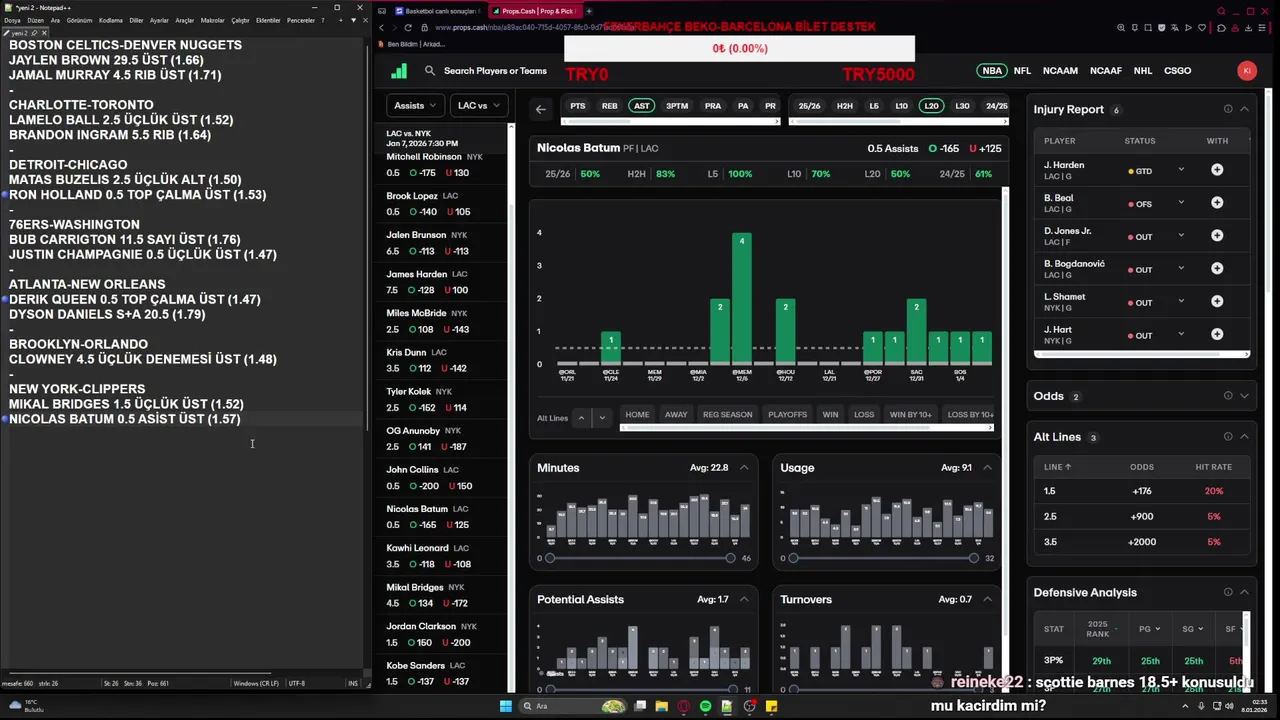Screen dimensions: 1280x720
Task: Open Dosya menu in Notepad++
Action: click(12, 20)
